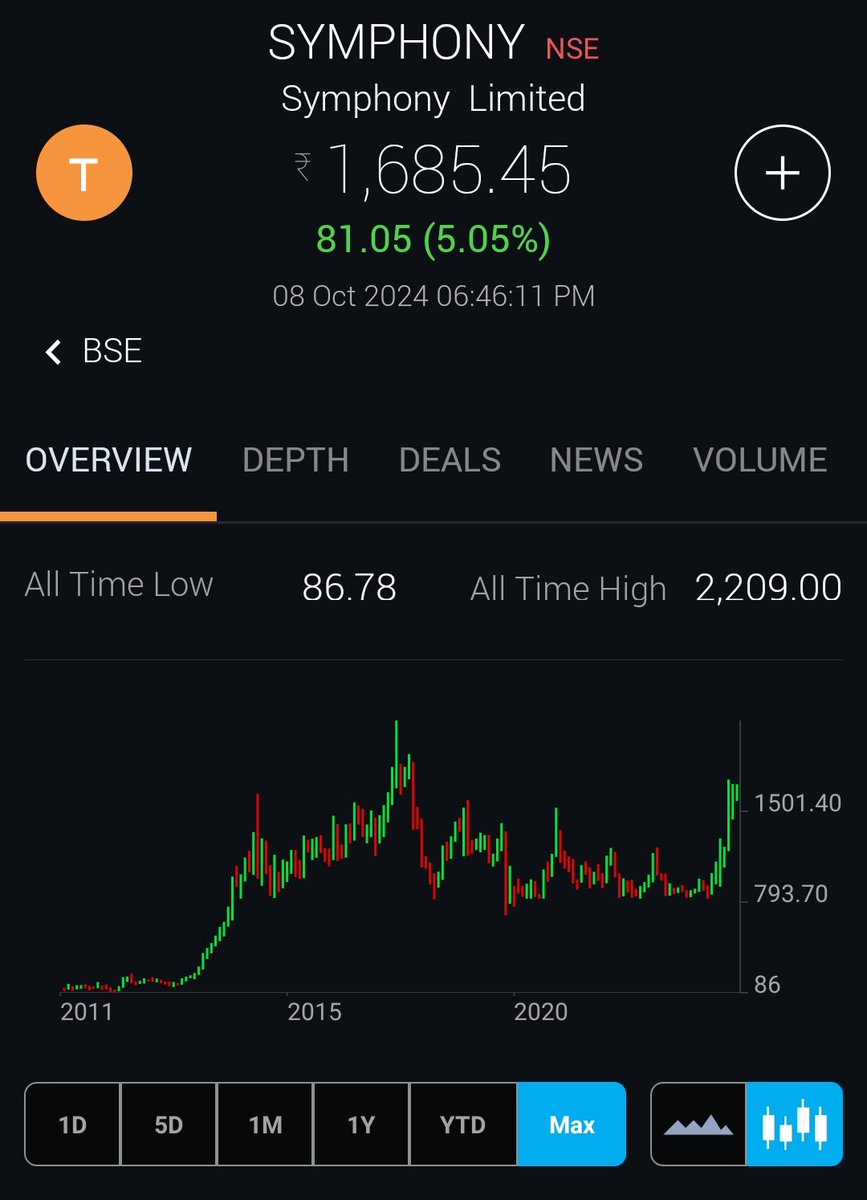The width and height of the screenshot is (867, 1200).
Task: Tap the price 1,685.45
Action: (449, 169)
